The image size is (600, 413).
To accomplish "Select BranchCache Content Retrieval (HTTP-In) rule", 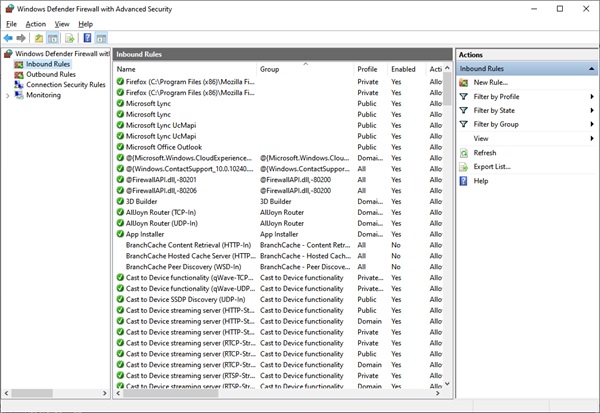I will pyautogui.click(x=279, y=245).
